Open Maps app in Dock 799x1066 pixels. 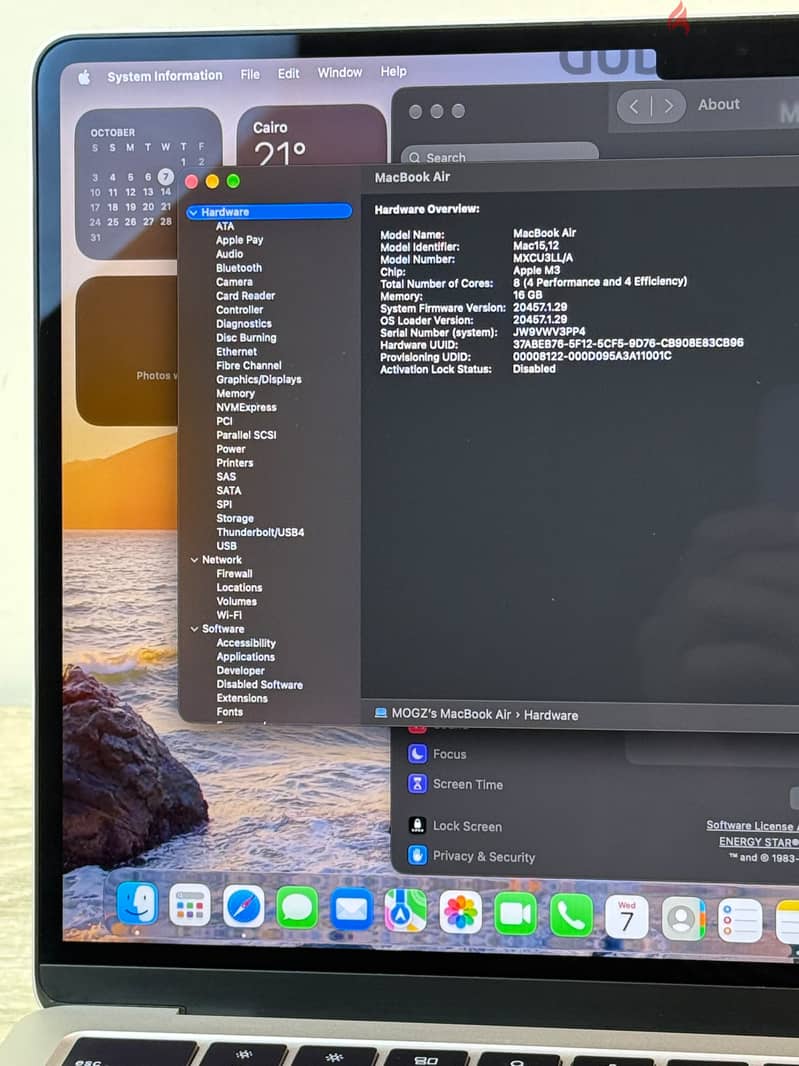pos(406,911)
